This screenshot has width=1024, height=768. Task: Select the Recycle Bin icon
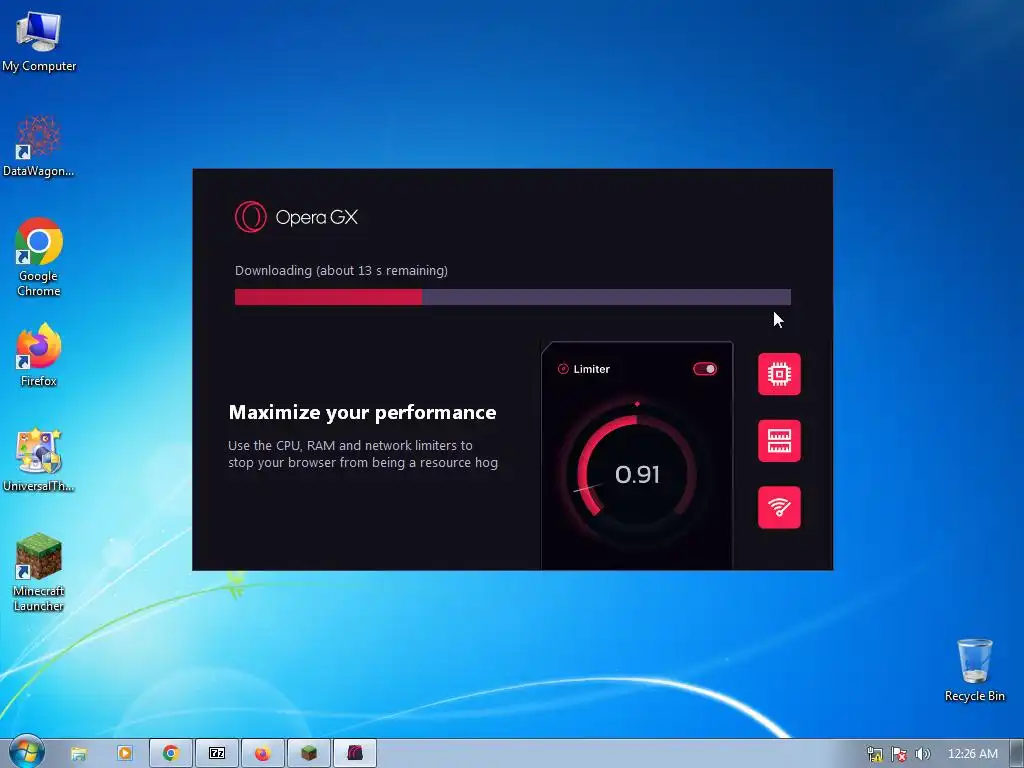point(974,670)
